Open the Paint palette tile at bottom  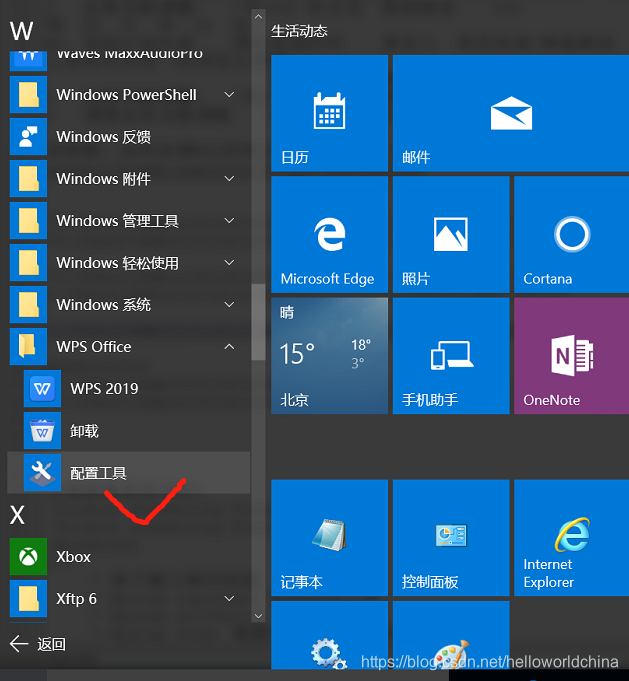451,635
